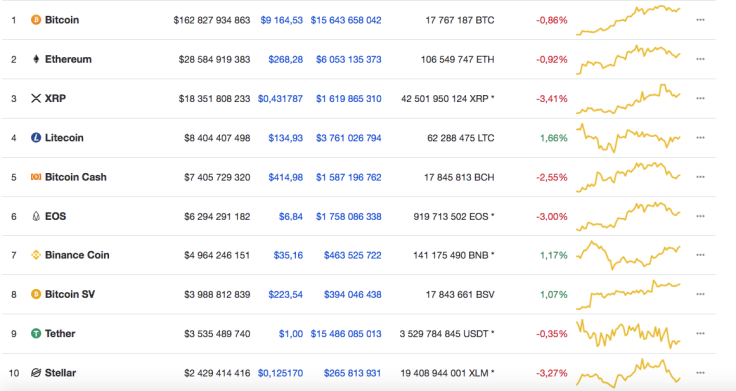The height and width of the screenshot is (391, 736).
Task: Click the Bitcoin SV logo icon
Action: (36, 294)
